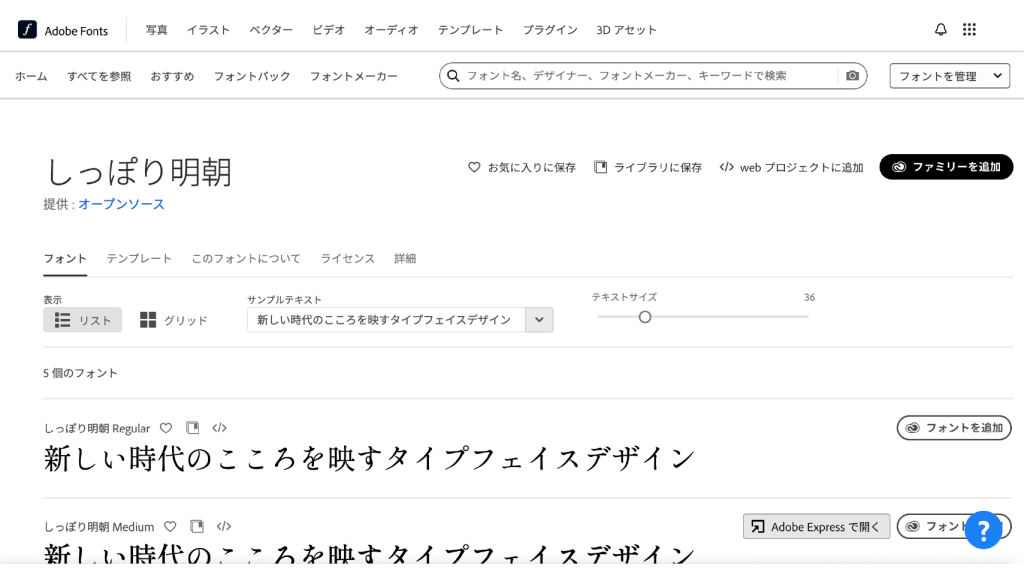Open the 3D アセット menu item

[x=626, y=30]
